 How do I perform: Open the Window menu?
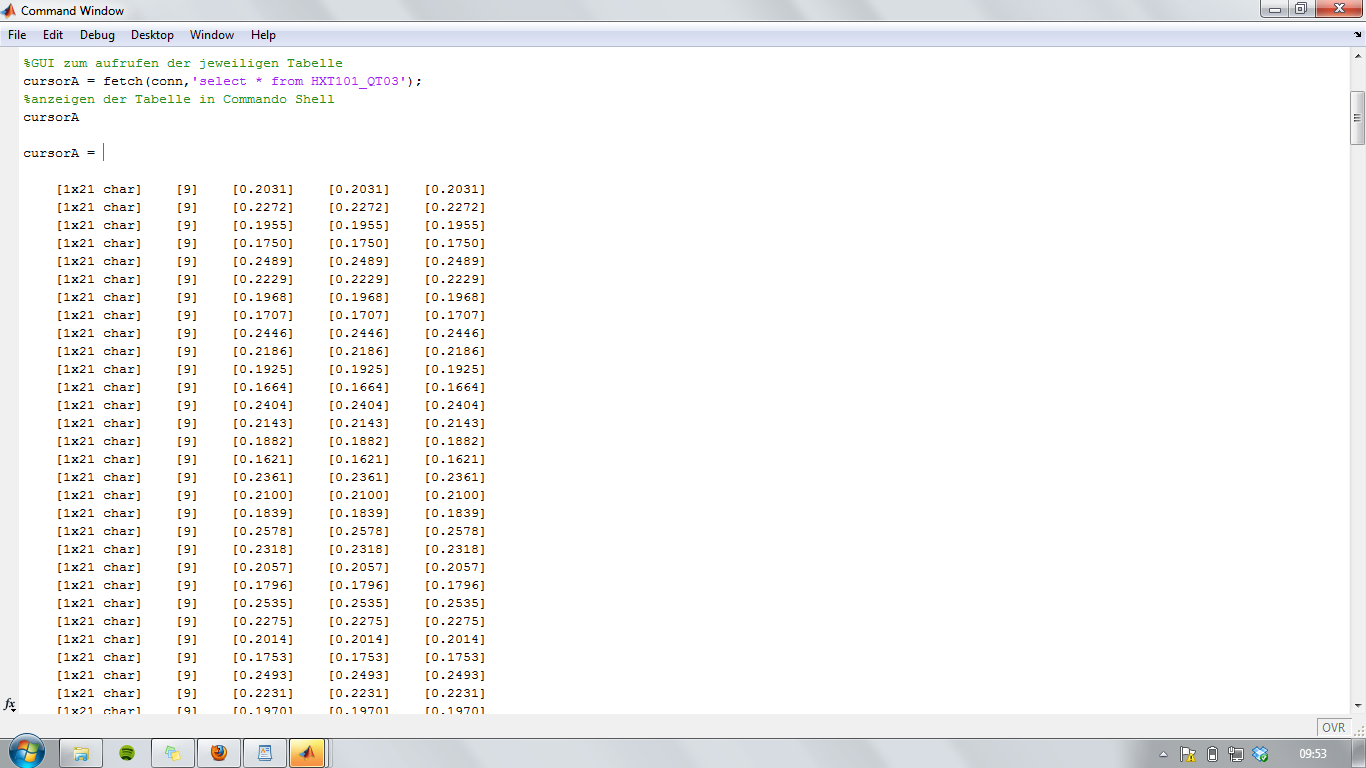pyautogui.click(x=212, y=35)
